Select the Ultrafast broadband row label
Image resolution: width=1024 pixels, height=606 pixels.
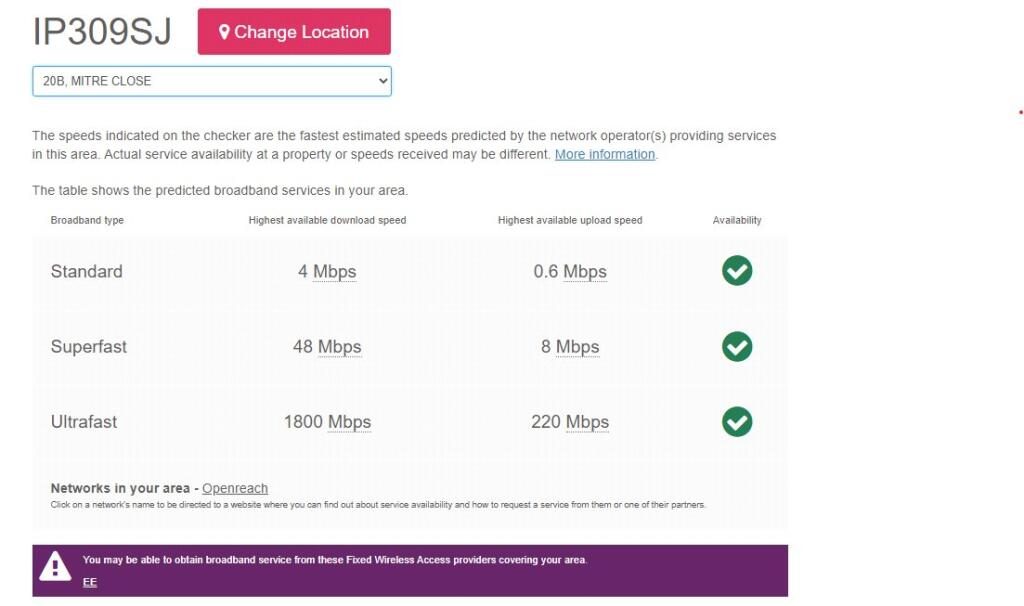click(x=84, y=422)
